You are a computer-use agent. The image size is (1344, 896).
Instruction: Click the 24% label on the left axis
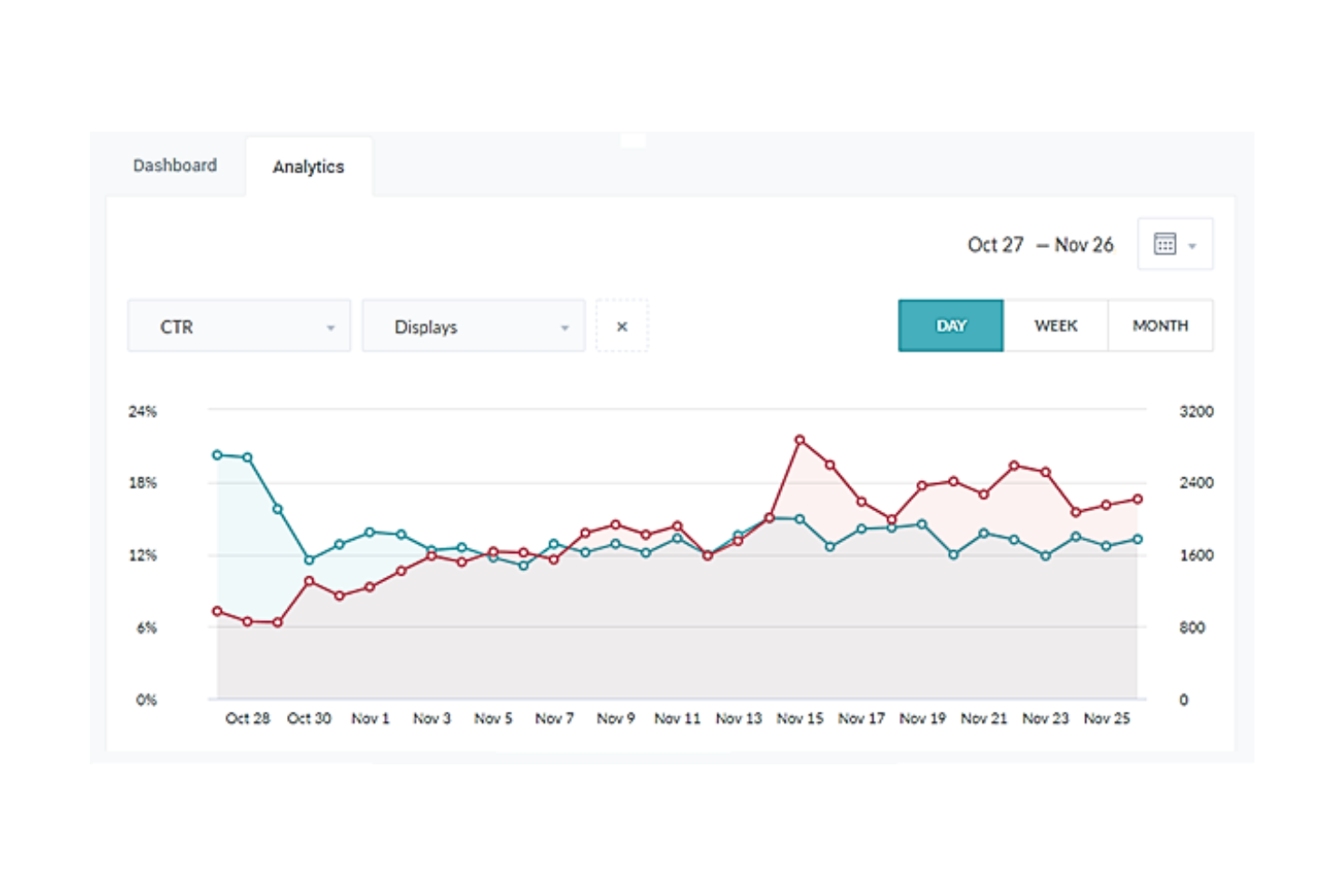coord(143,411)
